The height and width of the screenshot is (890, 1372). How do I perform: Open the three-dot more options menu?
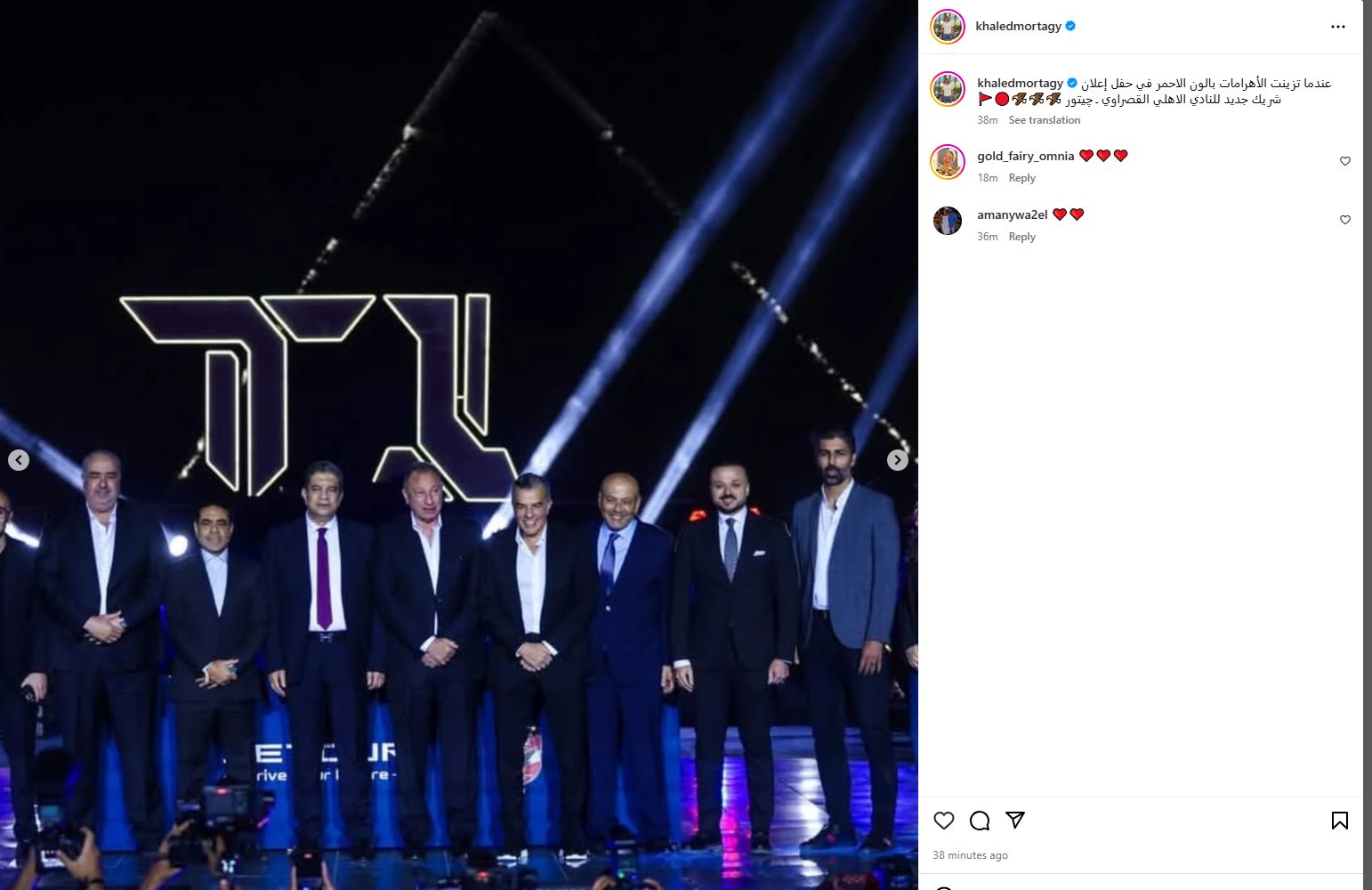coord(1338,27)
